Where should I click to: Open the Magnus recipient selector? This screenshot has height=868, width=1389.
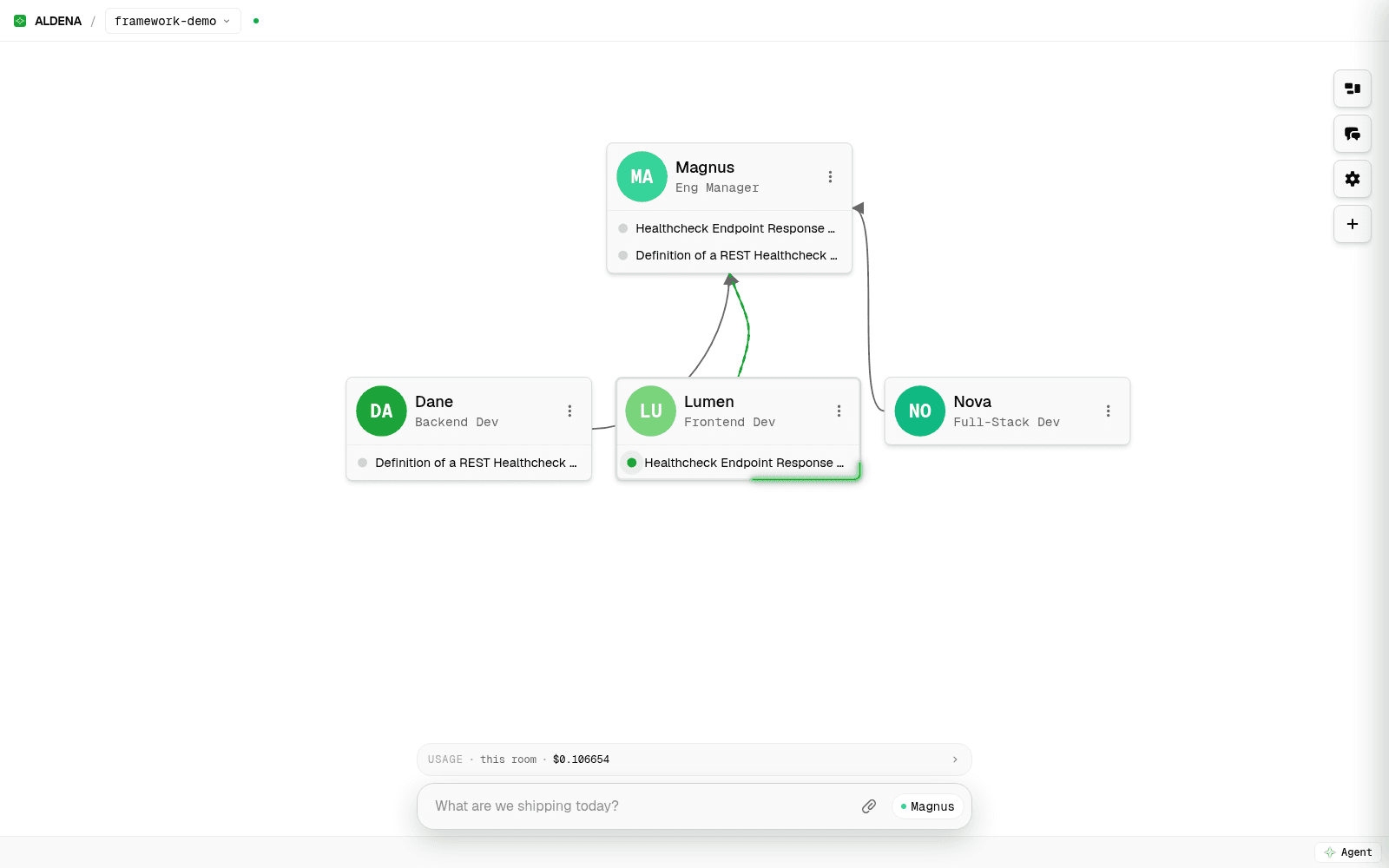tap(928, 806)
